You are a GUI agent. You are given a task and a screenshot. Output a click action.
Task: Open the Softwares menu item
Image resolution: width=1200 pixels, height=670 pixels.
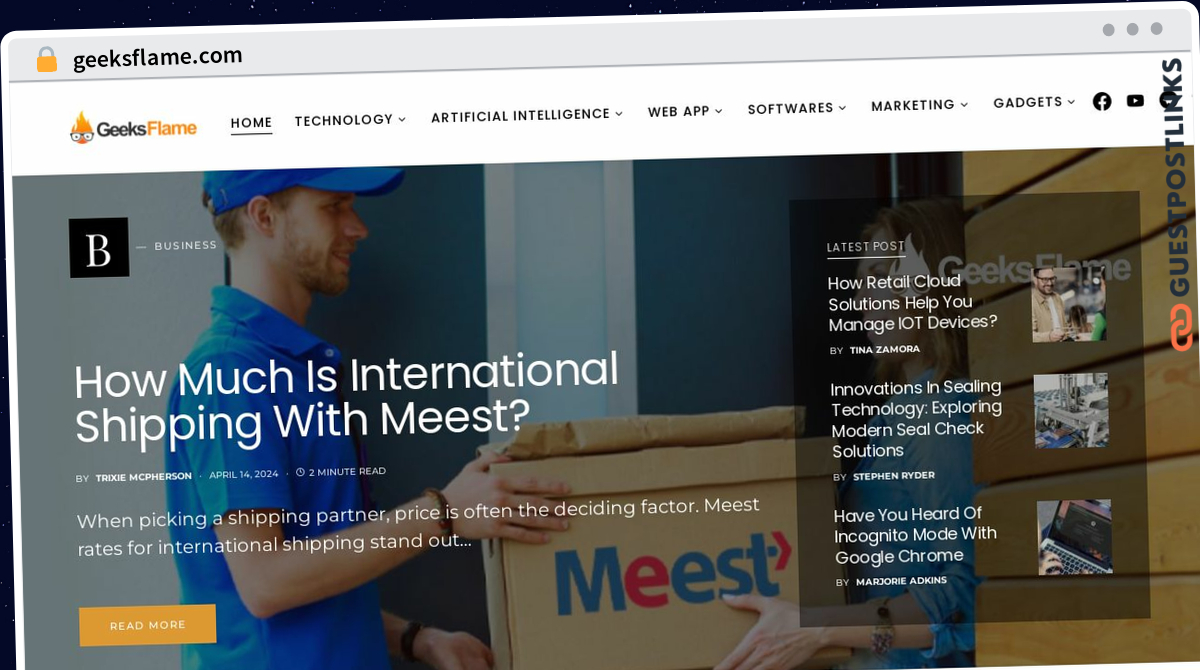coord(797,108)
